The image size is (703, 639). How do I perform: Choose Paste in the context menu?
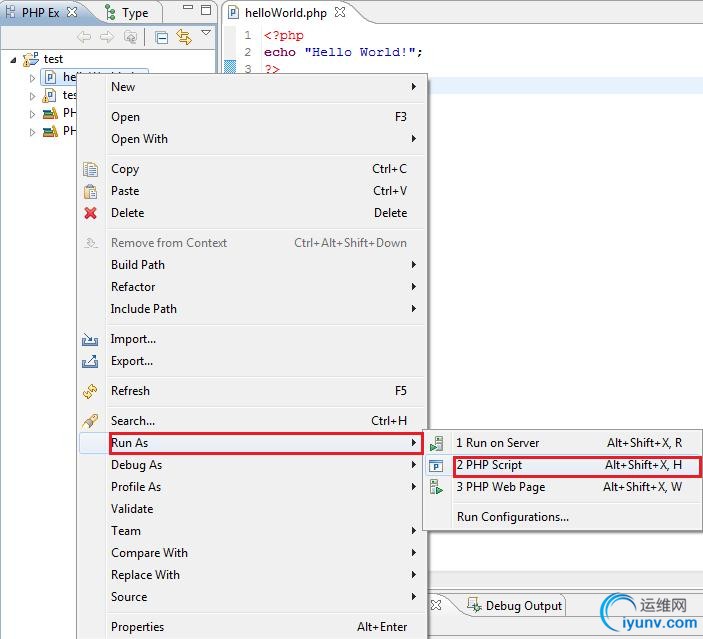coord(265,191)
